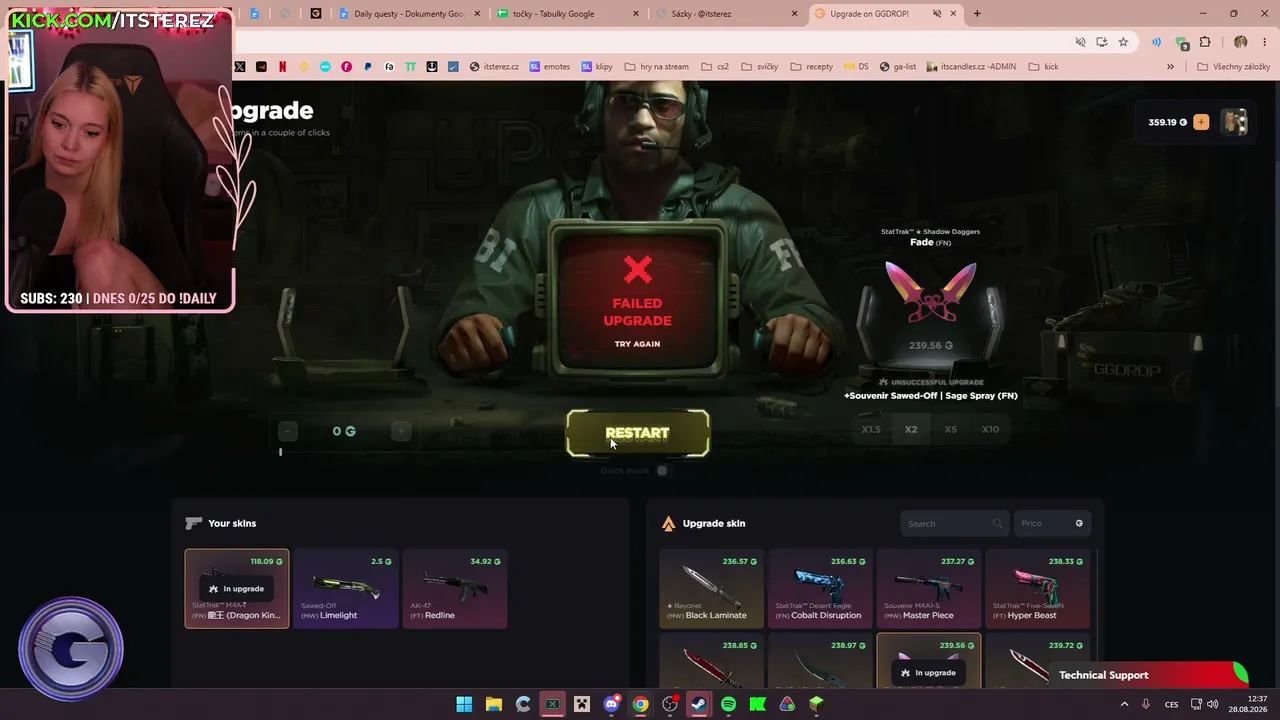Expand the kick bookmark folder
Viewport: 1280px width, 720px height.
pos(1044,67)
